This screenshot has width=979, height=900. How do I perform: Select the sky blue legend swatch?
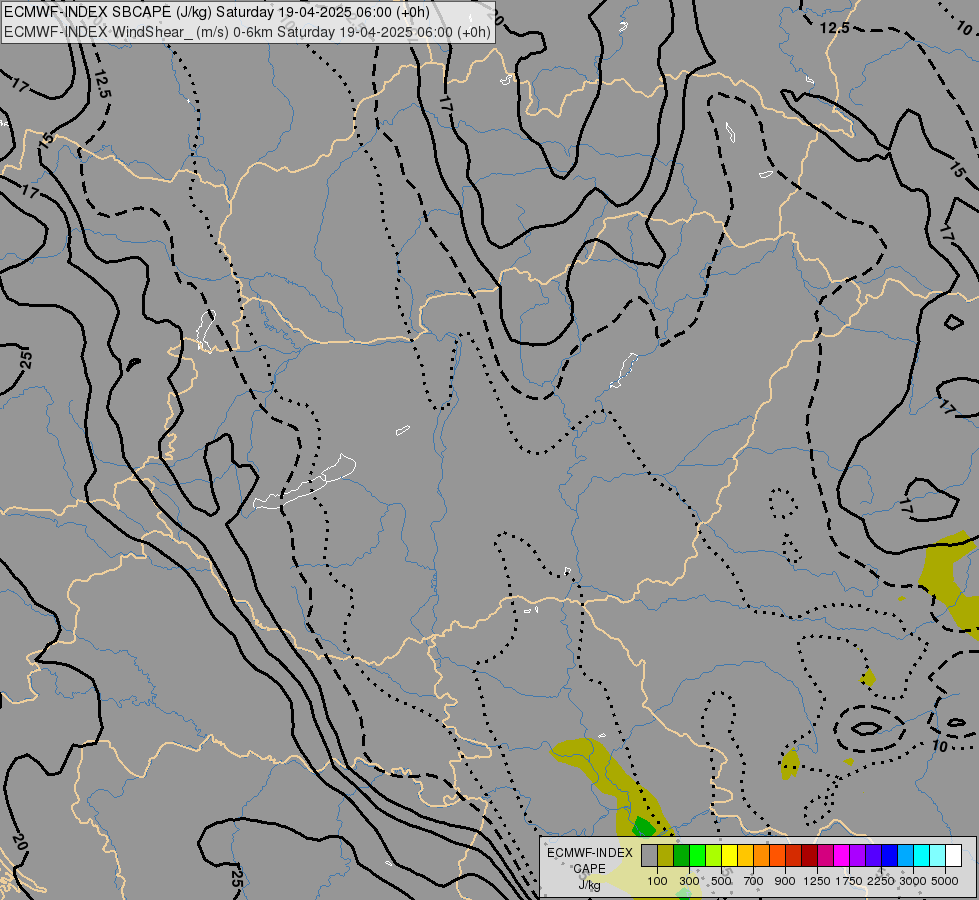point(906,855)
